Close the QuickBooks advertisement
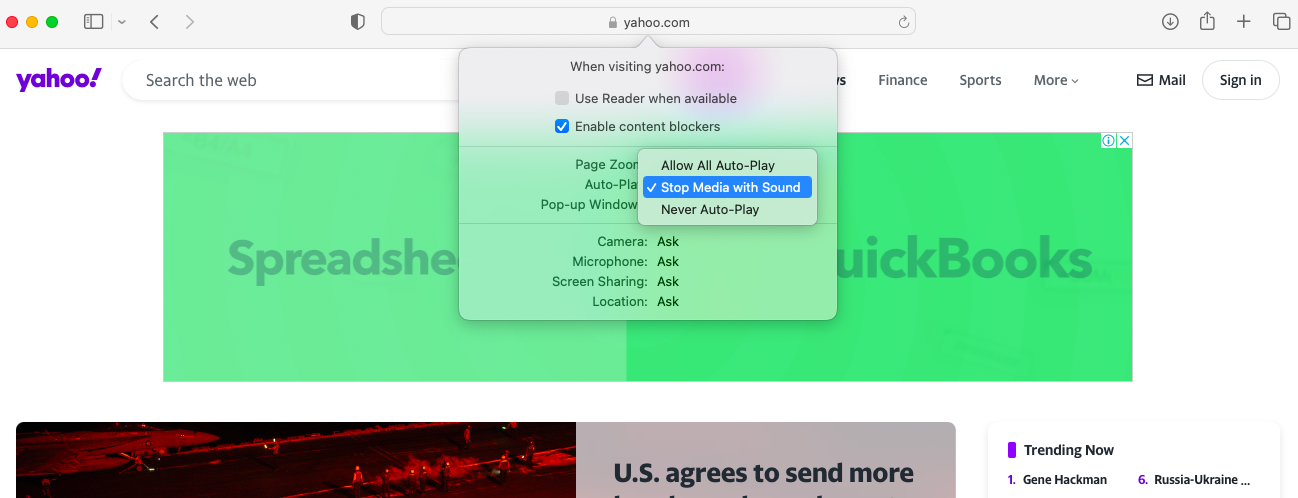This screenshot has height=498, width=1298. [1124, 141]
